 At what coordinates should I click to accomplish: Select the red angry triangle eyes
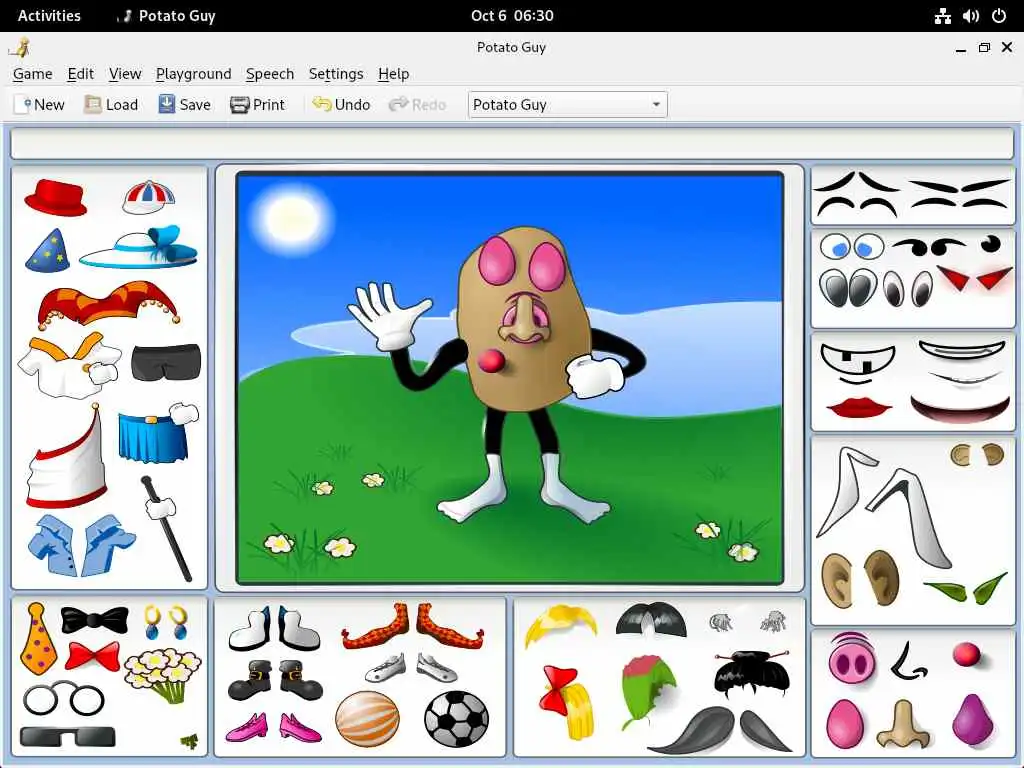pyautogui.click(x=974, y=278)
